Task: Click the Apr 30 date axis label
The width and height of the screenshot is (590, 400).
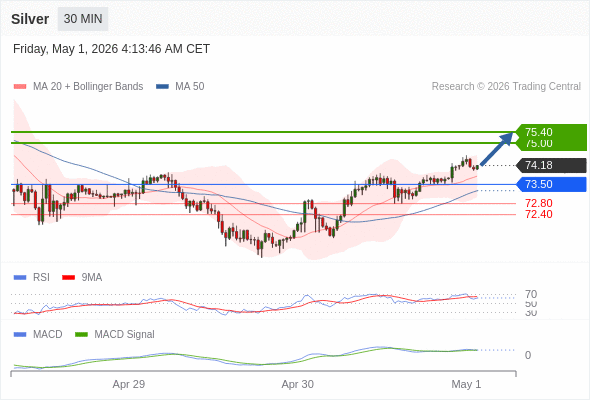Action: [x=298, y=384]
